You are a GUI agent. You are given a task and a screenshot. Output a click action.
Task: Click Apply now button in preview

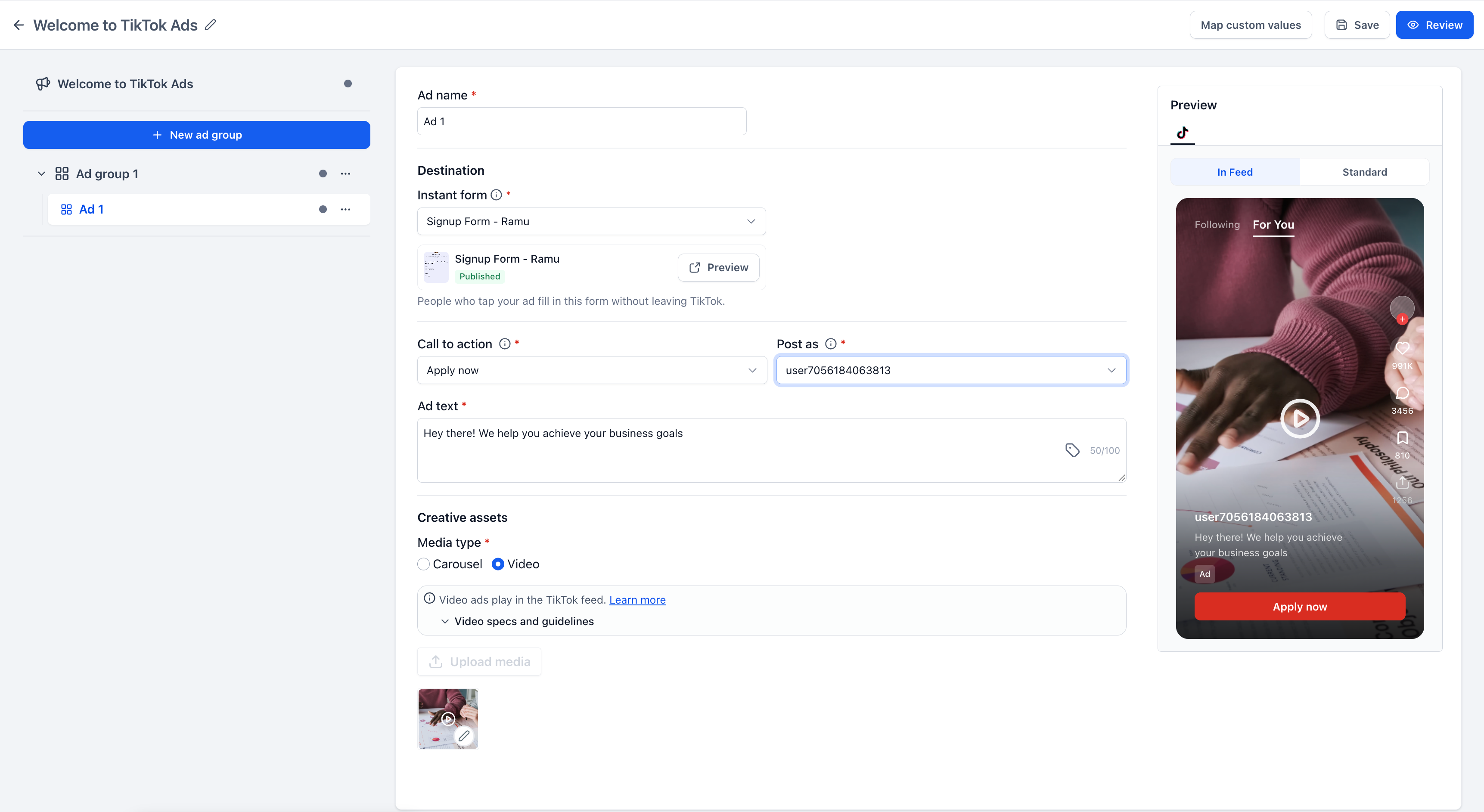click(1300, 606)
